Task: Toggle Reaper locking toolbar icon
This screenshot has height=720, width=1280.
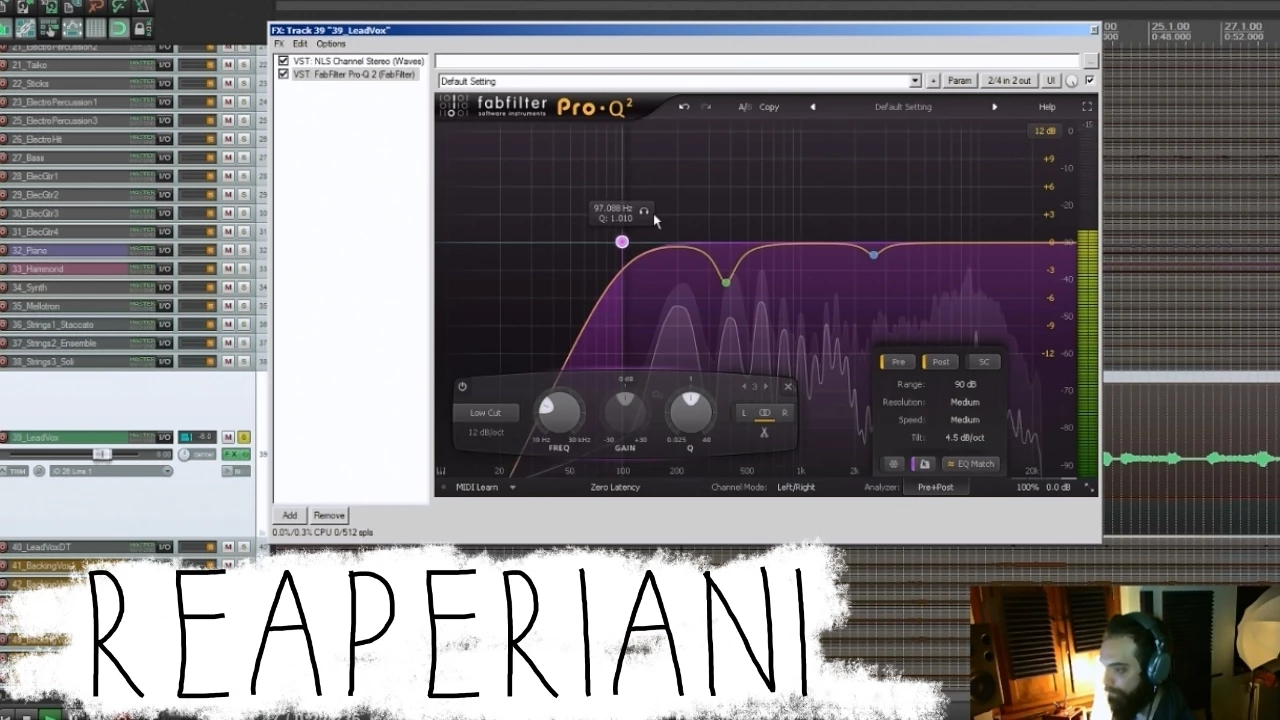Action: tap(141, 28)
